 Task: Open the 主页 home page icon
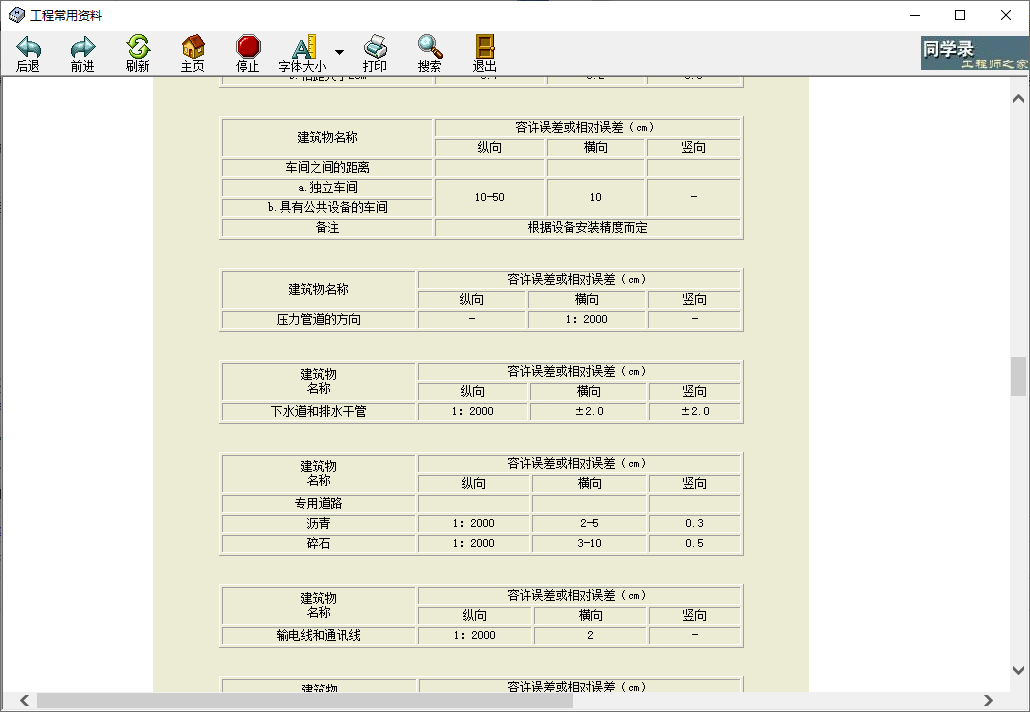coord(193,48)
